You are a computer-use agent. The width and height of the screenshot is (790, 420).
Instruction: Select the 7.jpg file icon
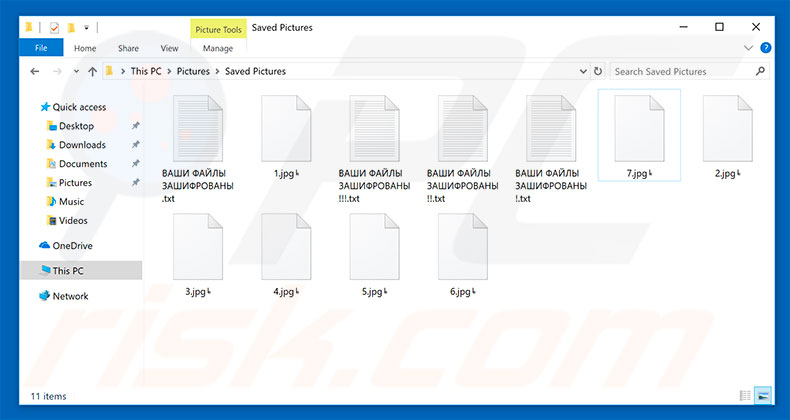click(x=639, y=128)
